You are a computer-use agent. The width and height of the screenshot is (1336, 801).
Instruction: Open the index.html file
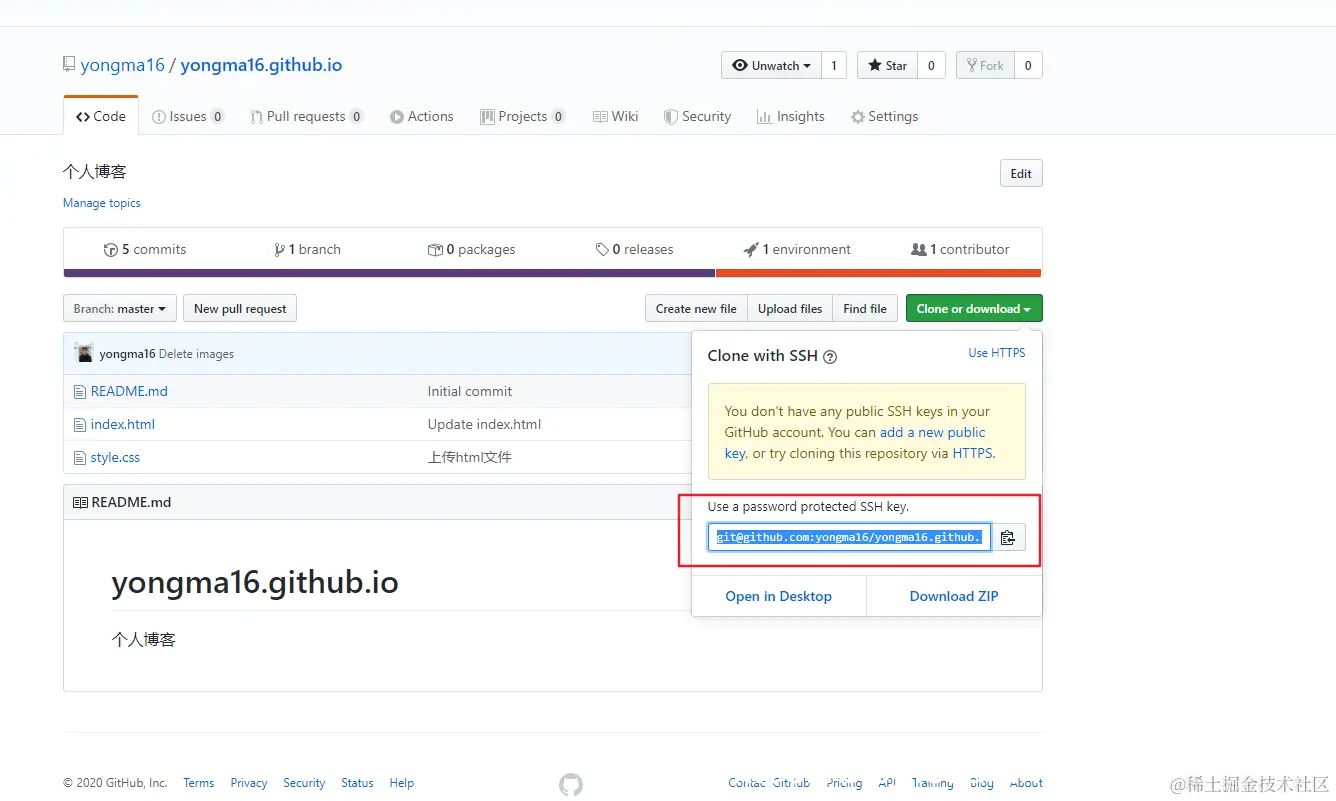[x=123, y=424]
